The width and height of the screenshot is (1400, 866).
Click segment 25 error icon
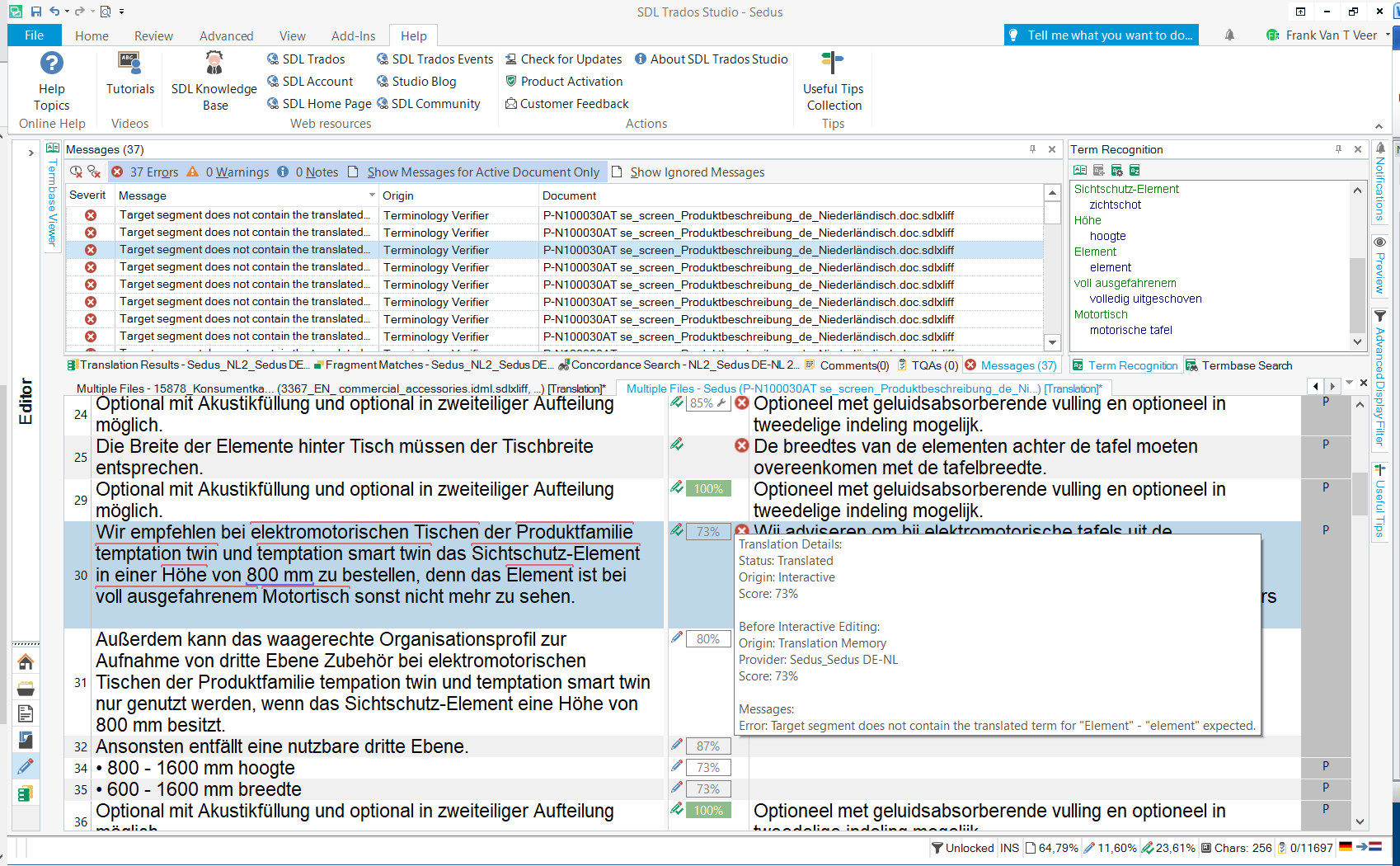[x=742, y=445]
